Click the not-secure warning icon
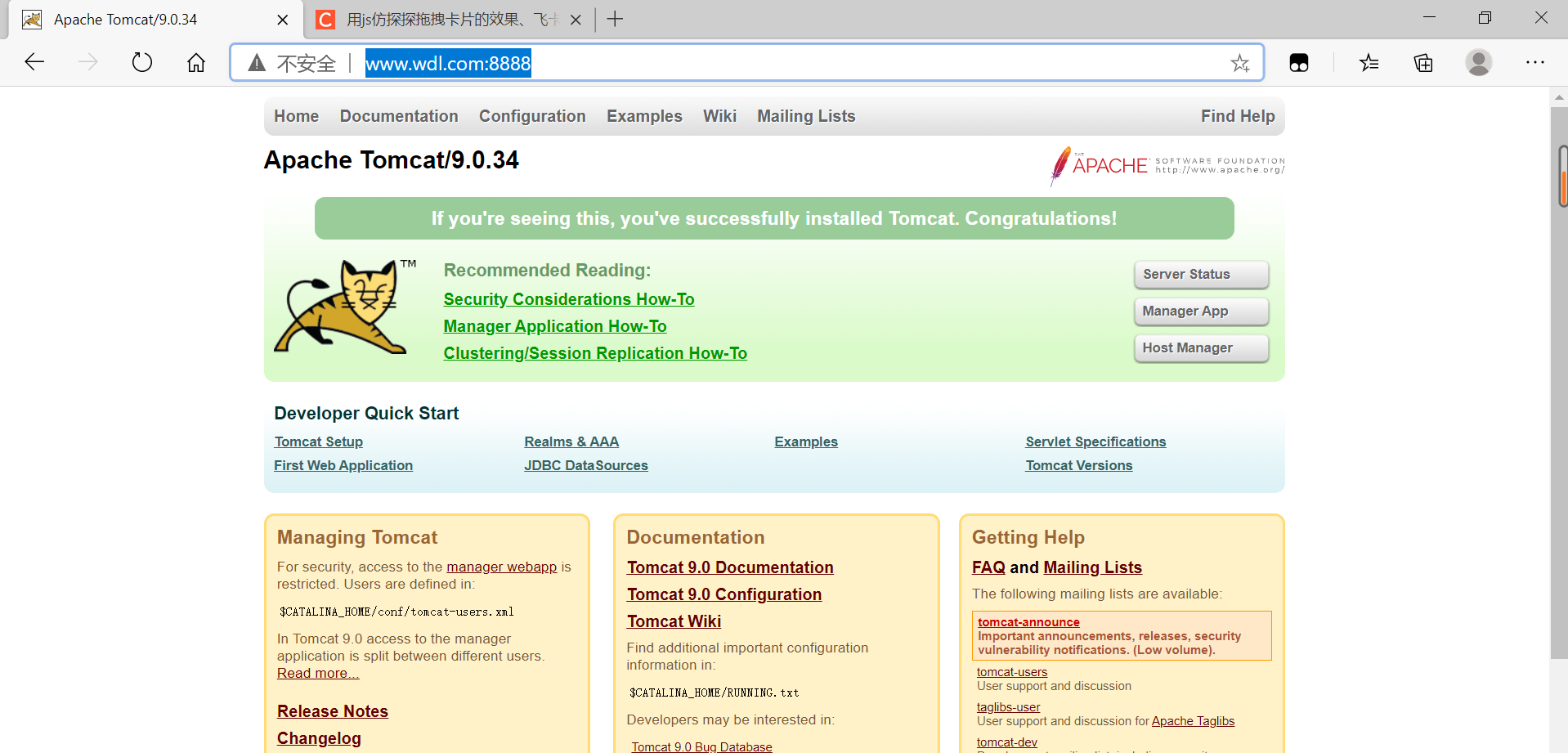The width and height of the screenshot is (1568, 753). 257,63
